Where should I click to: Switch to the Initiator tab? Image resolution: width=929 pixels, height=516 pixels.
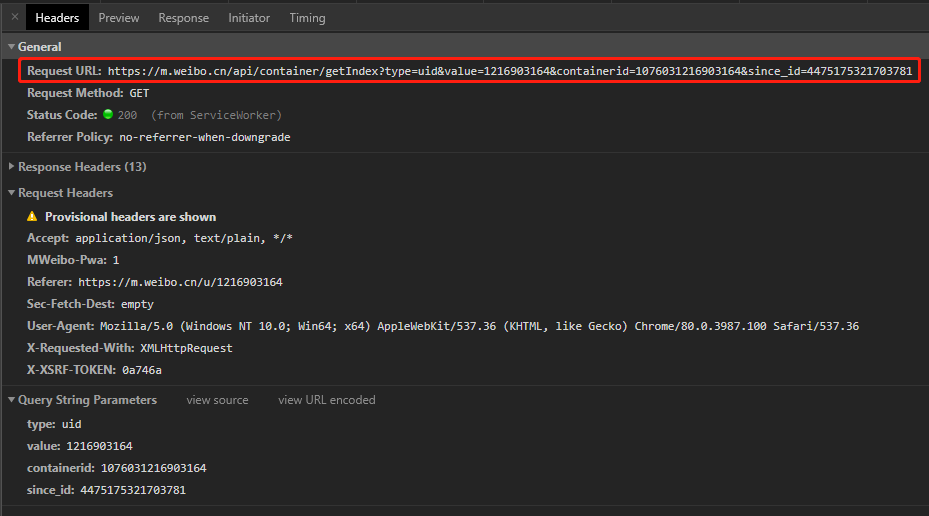coord(249,18)
